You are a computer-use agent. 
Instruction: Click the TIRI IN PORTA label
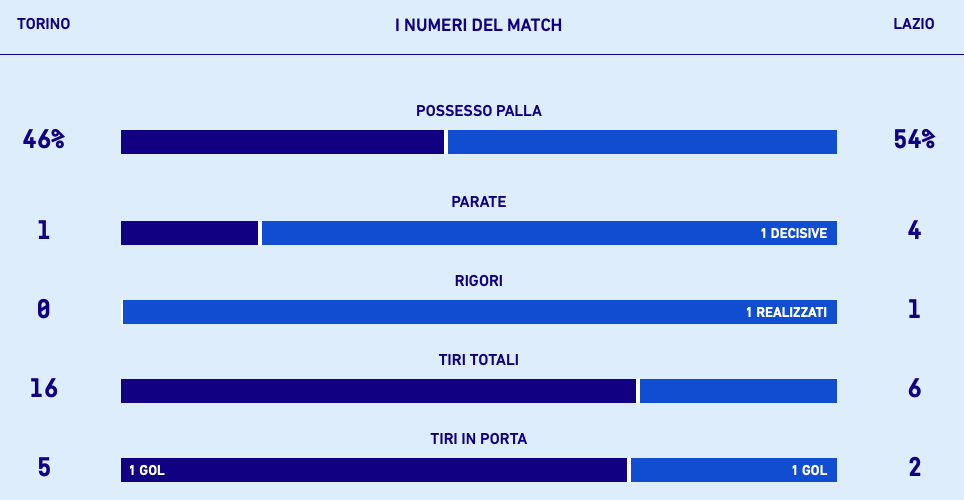pos(478,439)
